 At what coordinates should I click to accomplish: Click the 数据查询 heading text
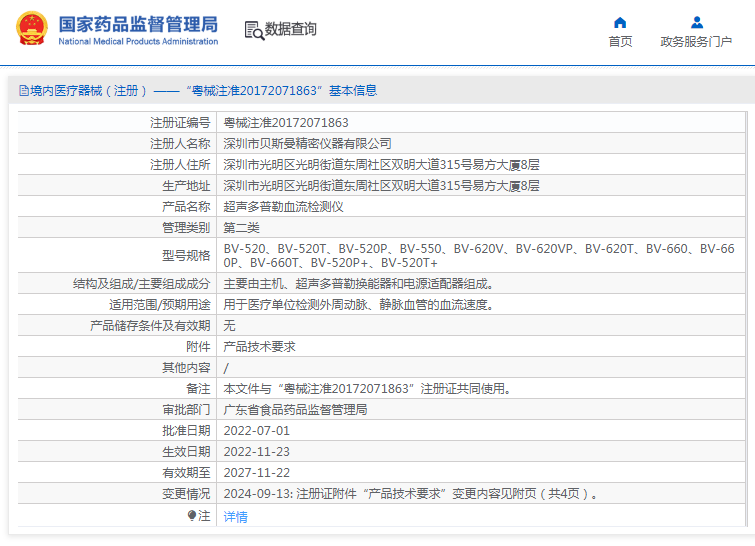pos(291,29)
